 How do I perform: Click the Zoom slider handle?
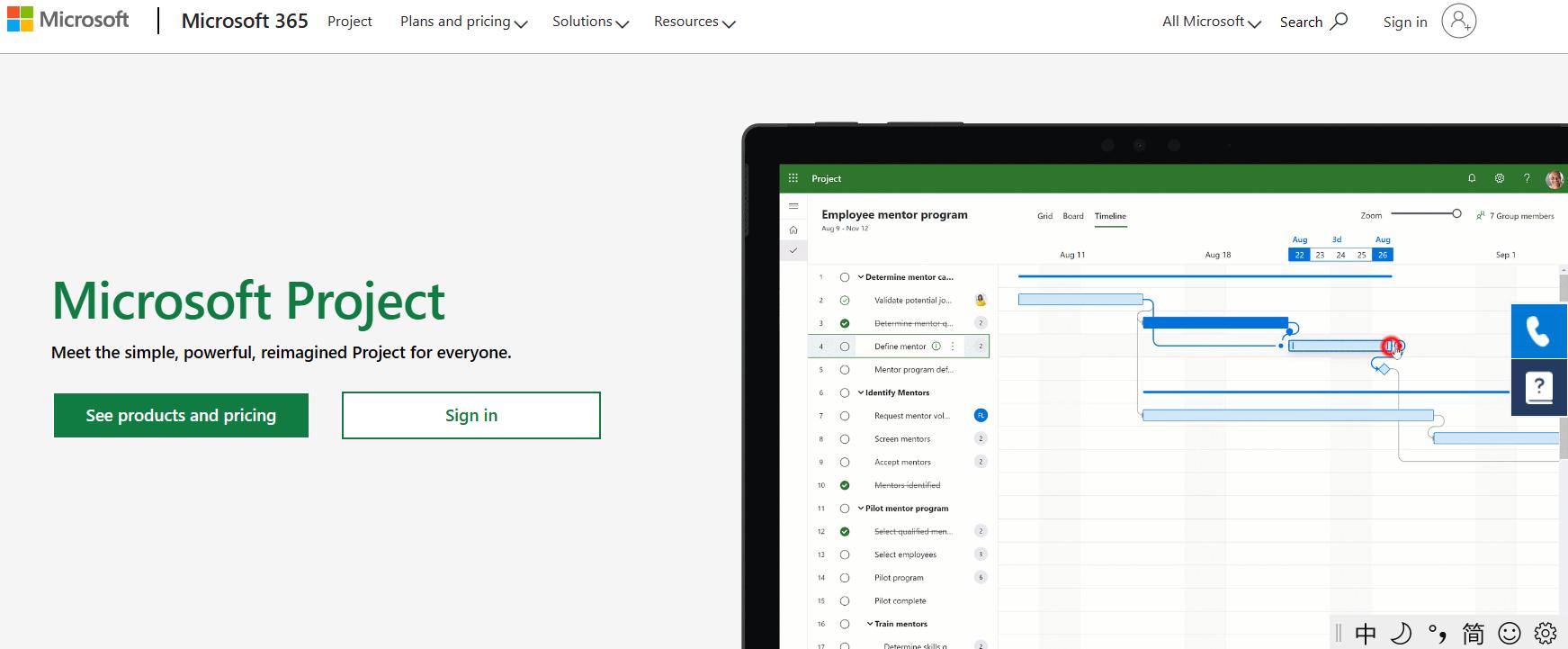1456,213
